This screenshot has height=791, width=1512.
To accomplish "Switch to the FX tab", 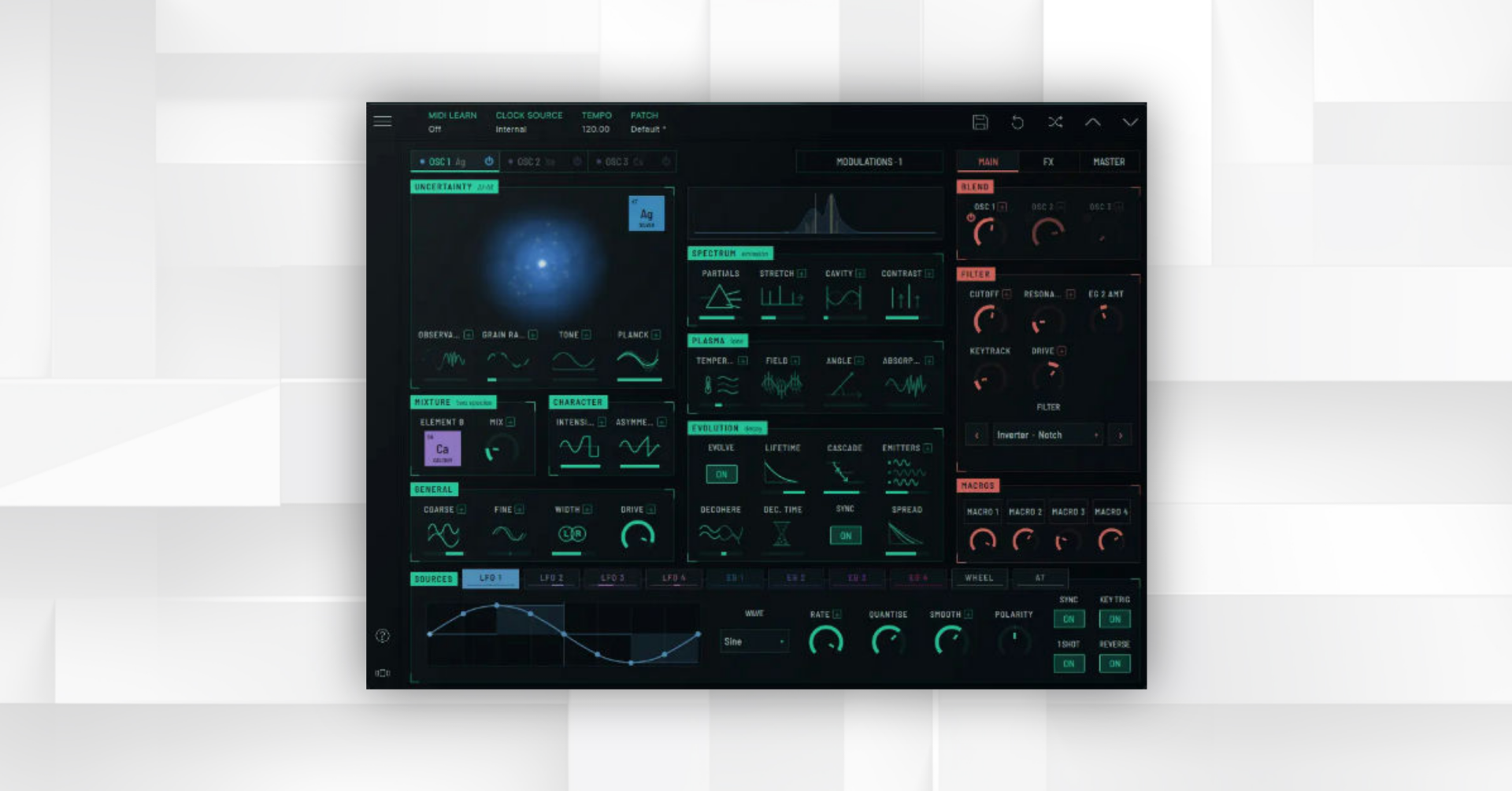I will (1048, 161).
